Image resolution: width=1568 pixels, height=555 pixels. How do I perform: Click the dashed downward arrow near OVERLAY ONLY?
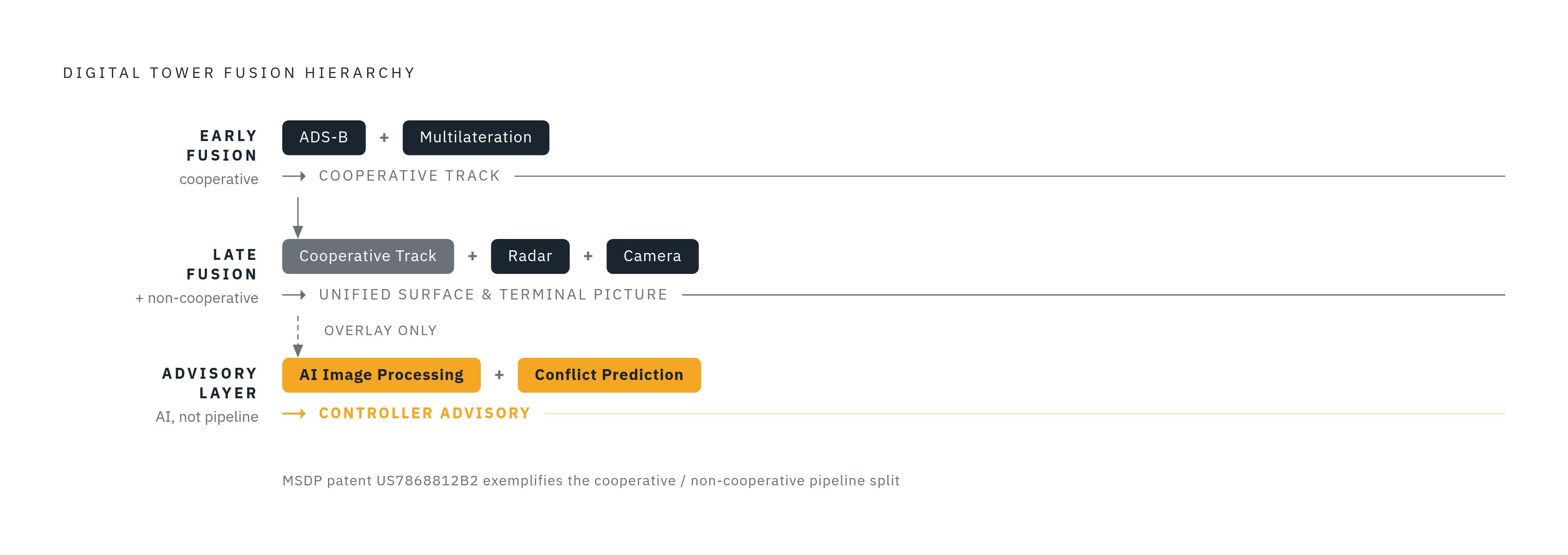coord(297,336)
